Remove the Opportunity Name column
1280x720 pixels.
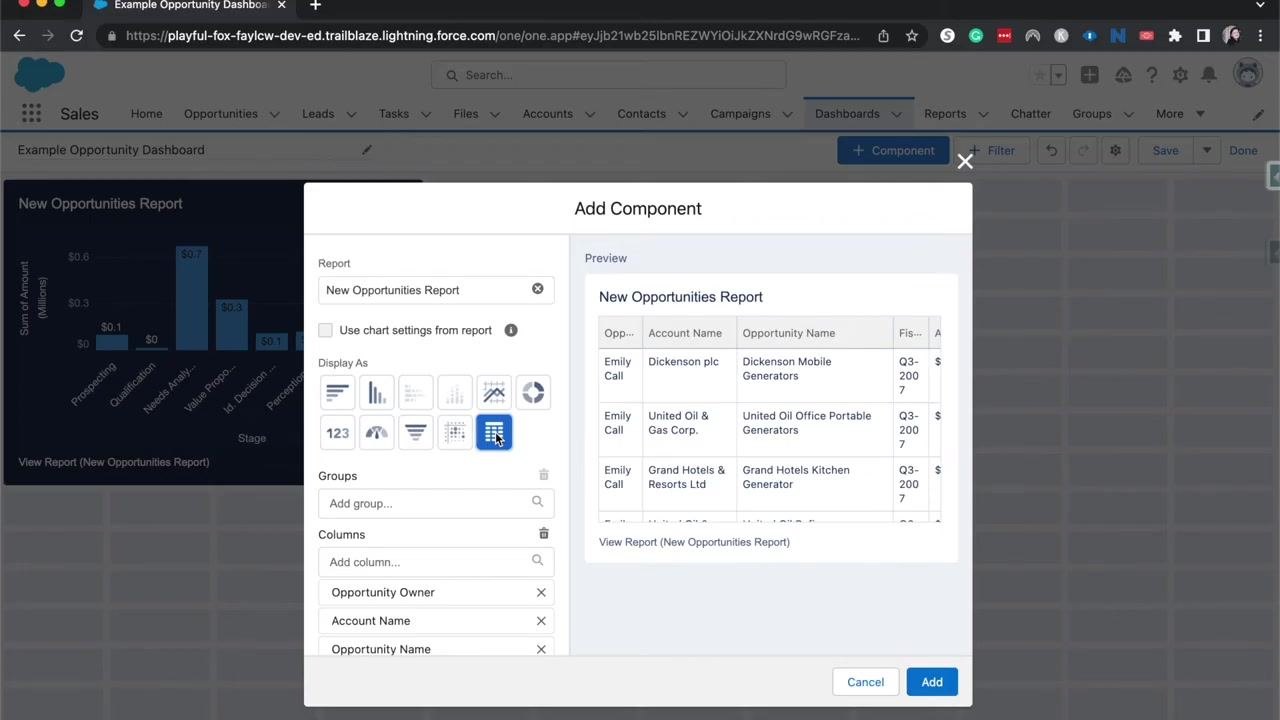pyautogui.click(x=541, y=649)
